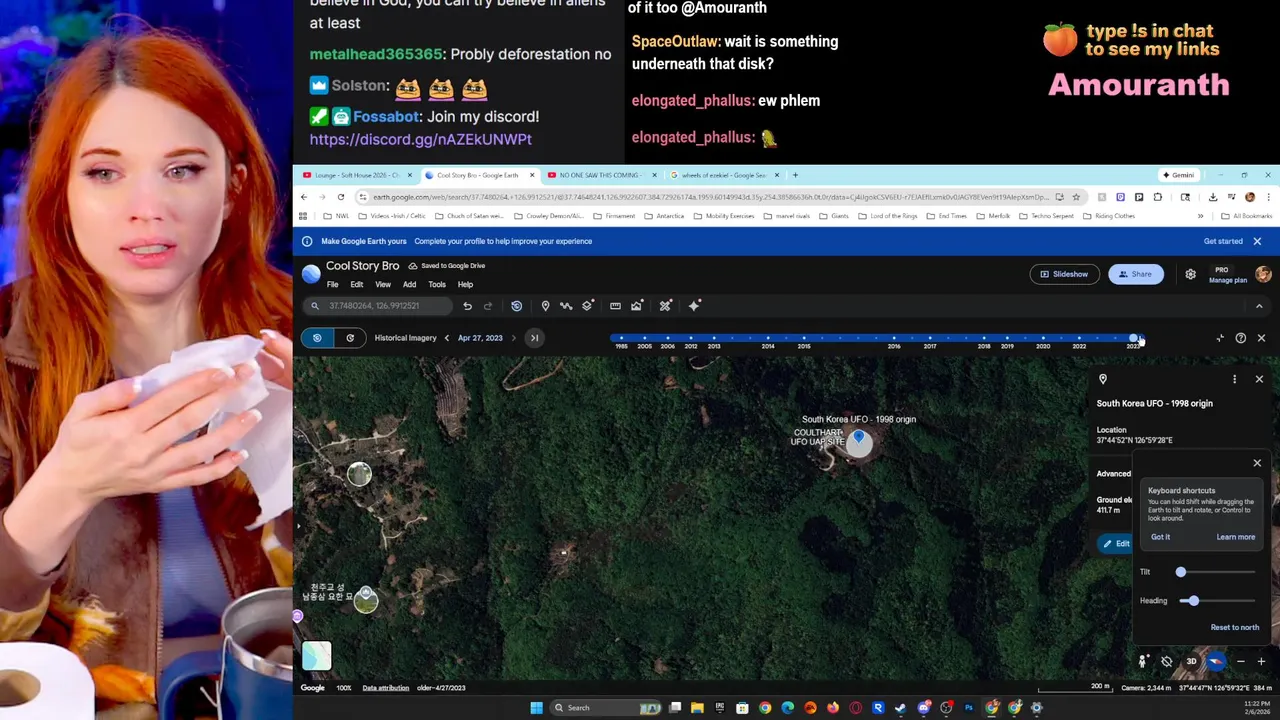Toggle the historical imagery clock toolbar icon
Screen dimensions: 1280x720
[x=516, y=306]
